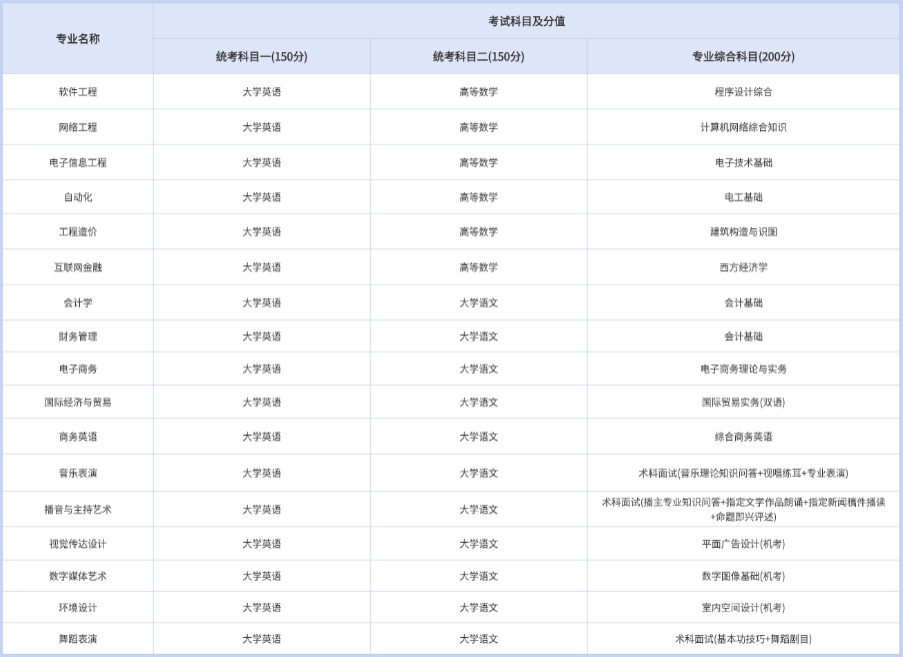This screenshot has width=903, height=657.
Task: Select the 建筑构造与识图 cell
Action: tap(743, 232)
